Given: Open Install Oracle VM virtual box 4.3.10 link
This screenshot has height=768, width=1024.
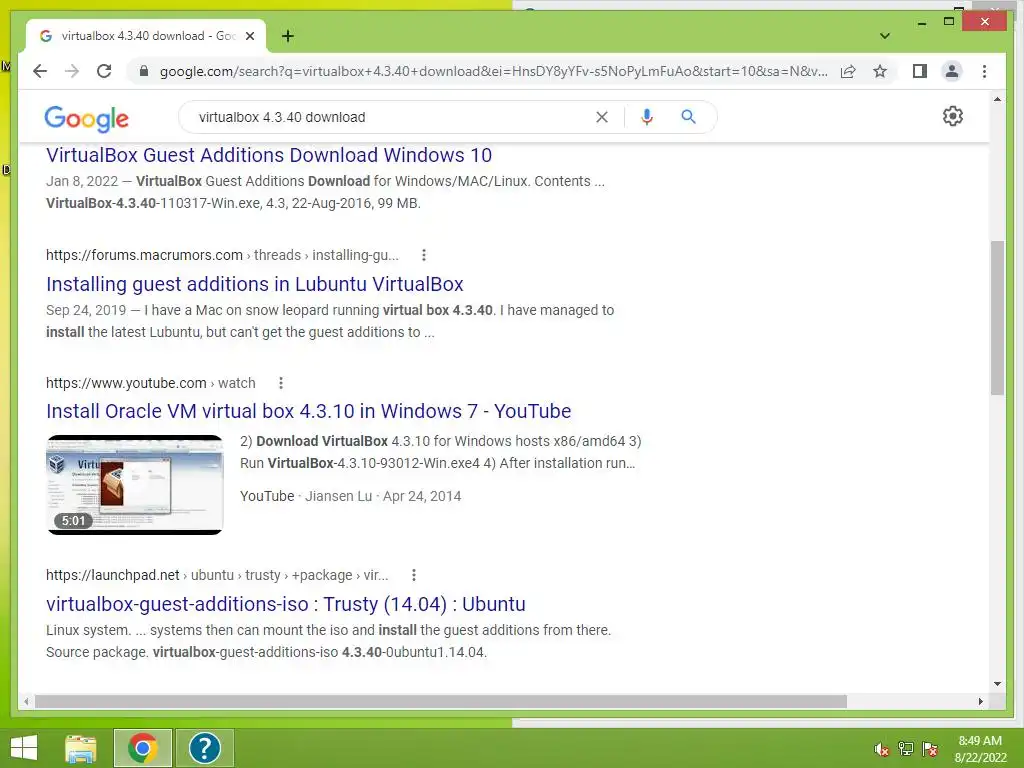Looking at the screenshot, I should pyautogui.click(x=308, y=411).
